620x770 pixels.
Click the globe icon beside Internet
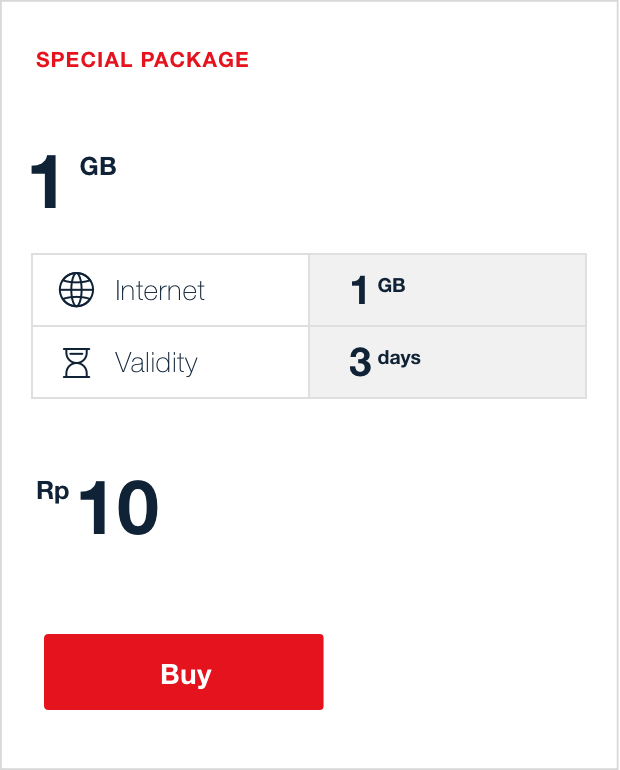point(76,290)
